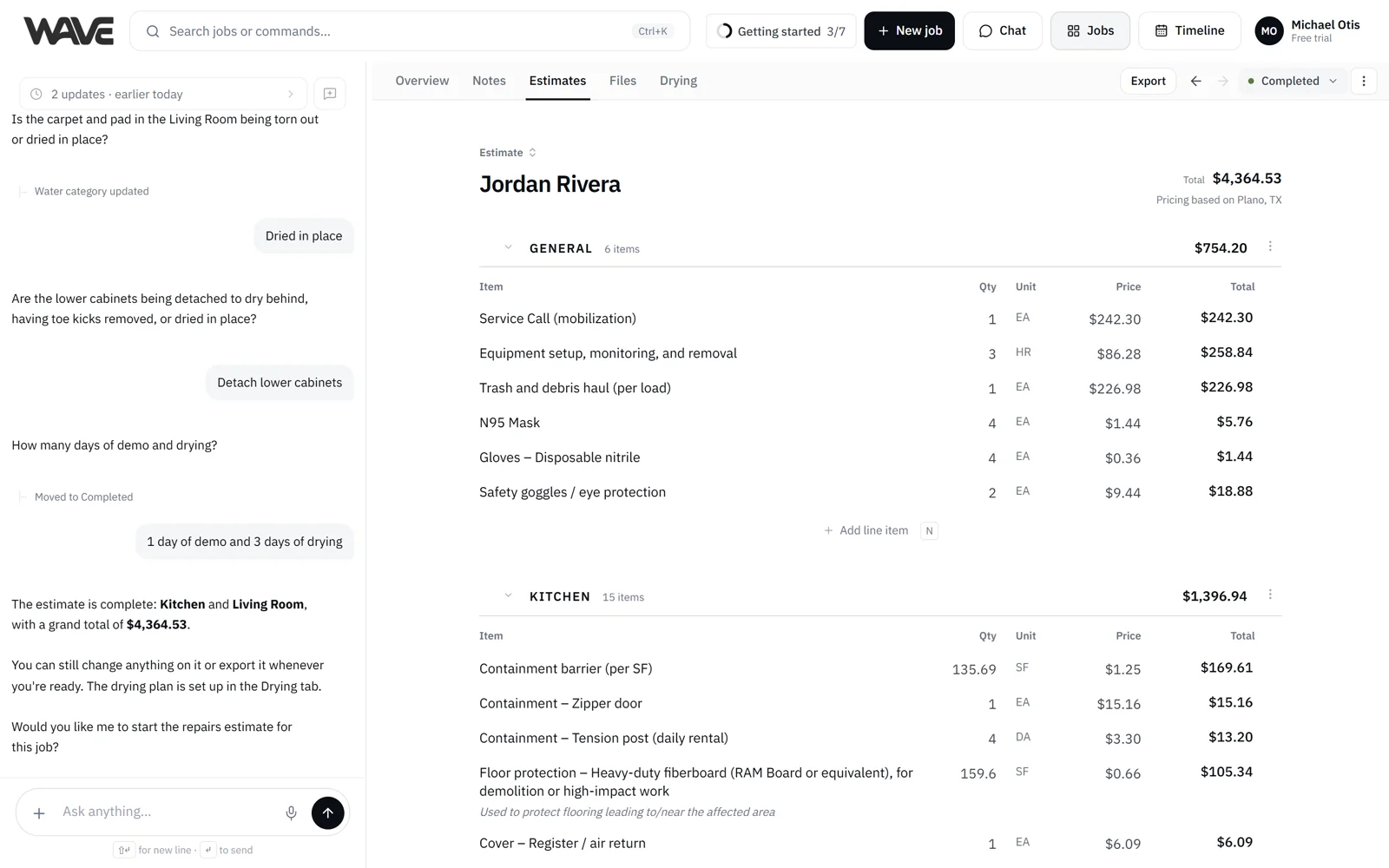Click the Equipment setup price $86.28
1389x868 pixels.
tap(1118, 354)
